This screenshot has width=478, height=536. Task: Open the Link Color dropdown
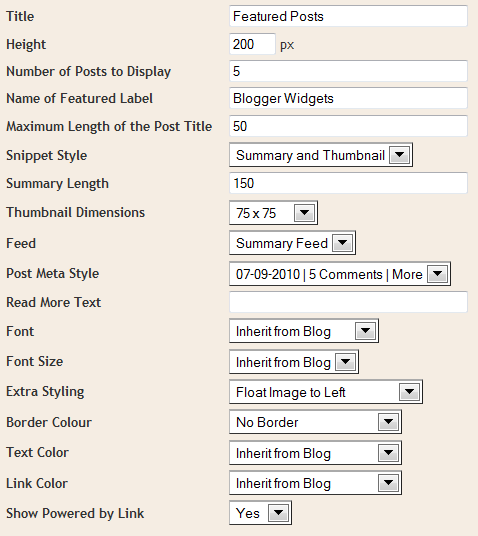coord(315,483)
